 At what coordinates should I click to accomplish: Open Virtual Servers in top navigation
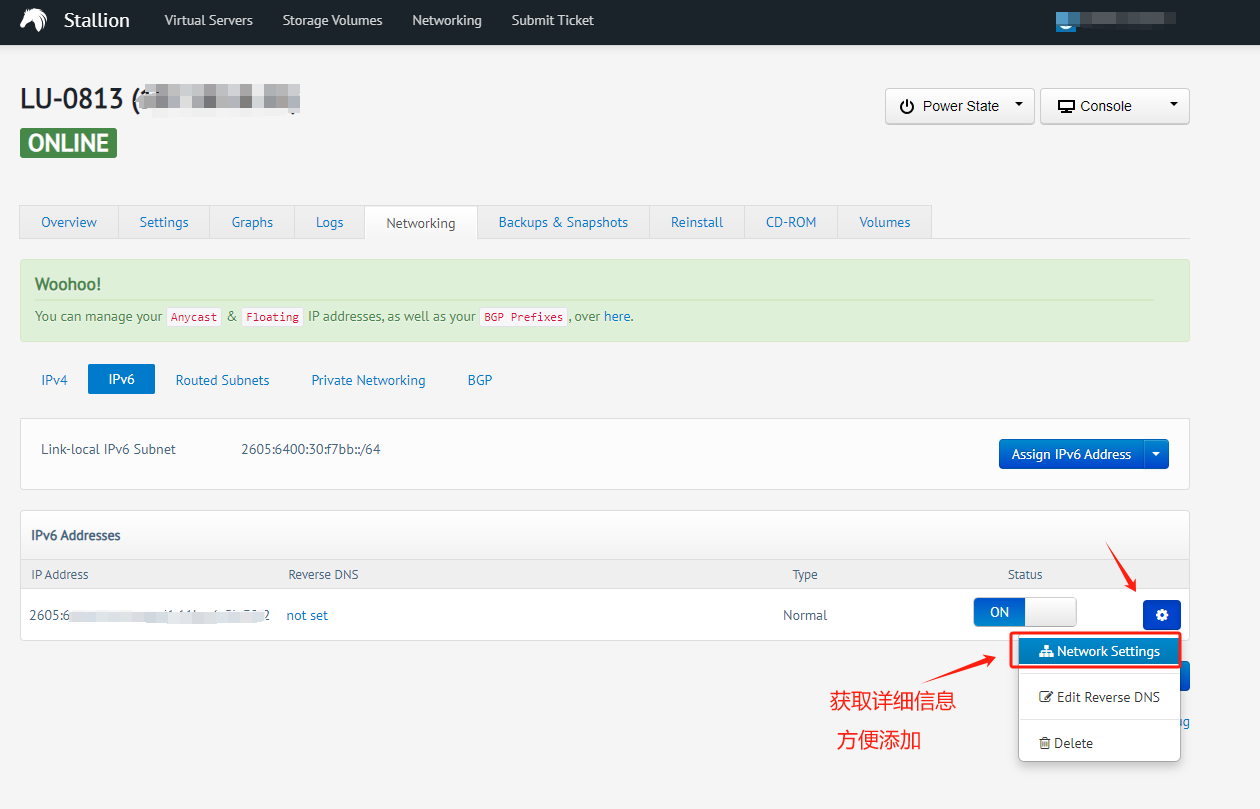[x=208, y=20]
